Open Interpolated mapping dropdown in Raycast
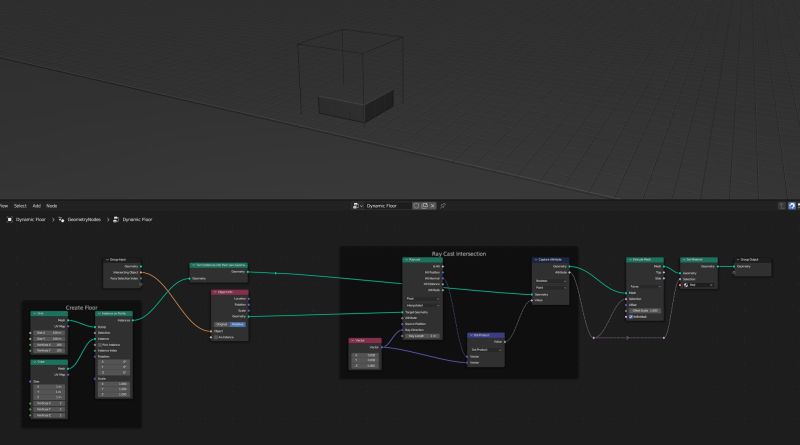Screen dimensions: 800x445 422,305
